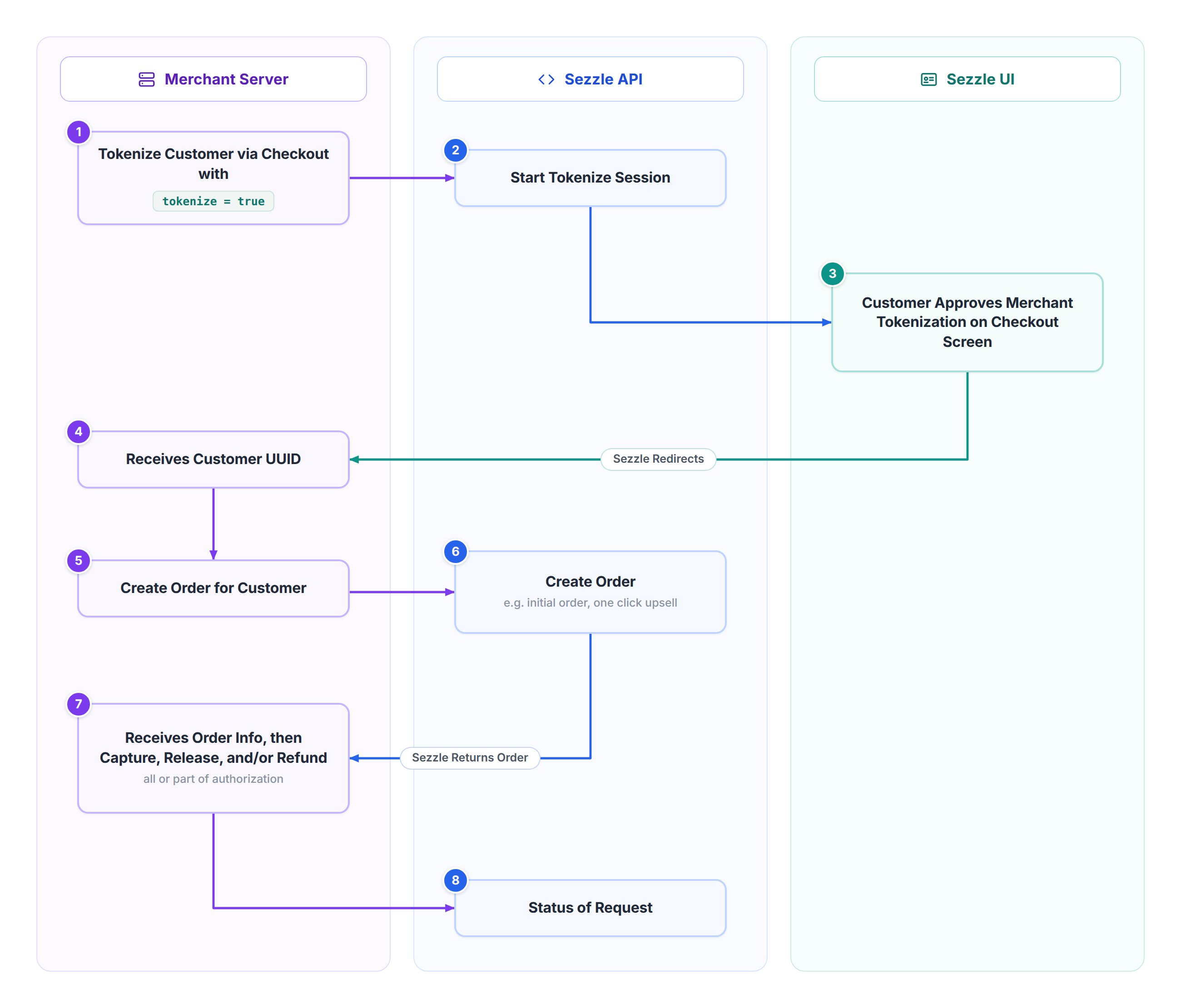Image resolution: width=1181 pixels, height=1008 pixels.
Task: Click the Sezzle Returns Order label
Action: pos(470,758)
